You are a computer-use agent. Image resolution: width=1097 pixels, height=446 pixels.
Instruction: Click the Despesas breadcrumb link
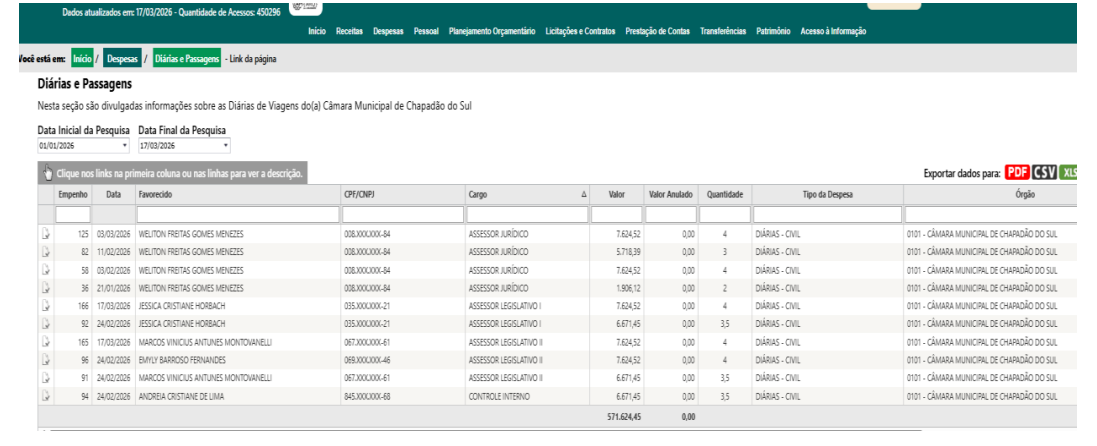coord(122,59)
